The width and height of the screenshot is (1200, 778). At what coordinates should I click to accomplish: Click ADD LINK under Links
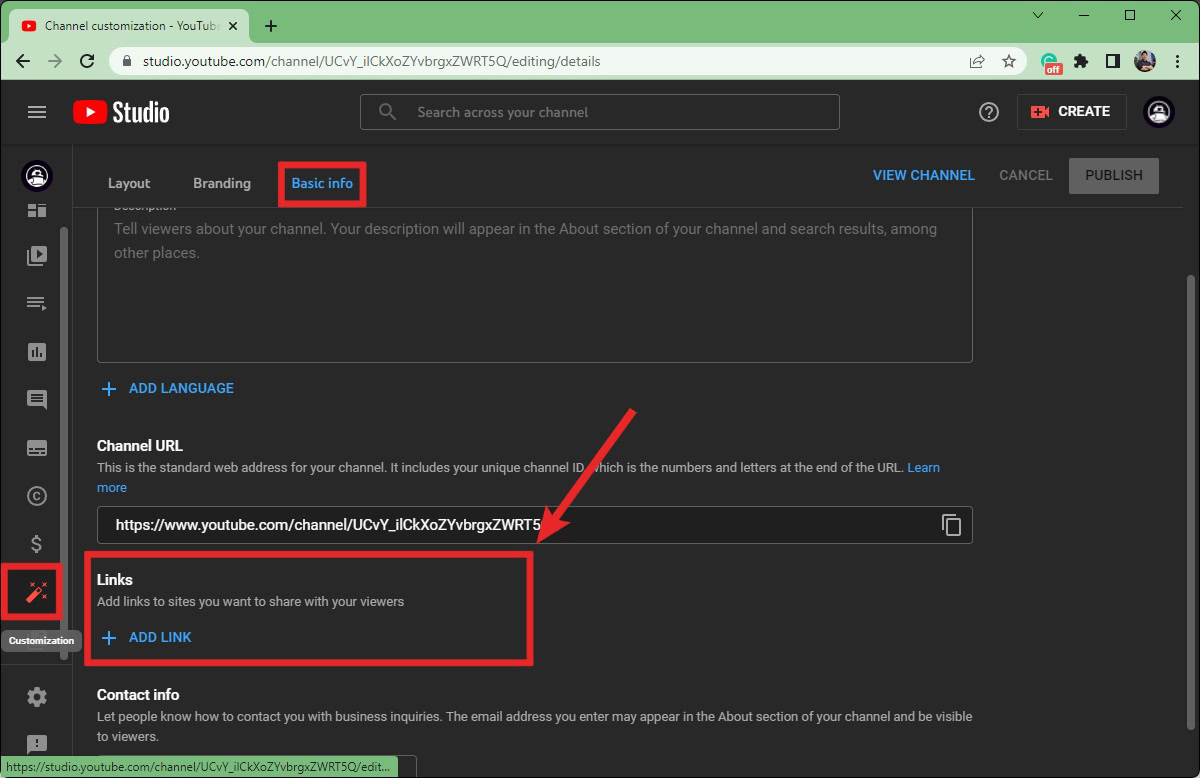coord(148,638)
